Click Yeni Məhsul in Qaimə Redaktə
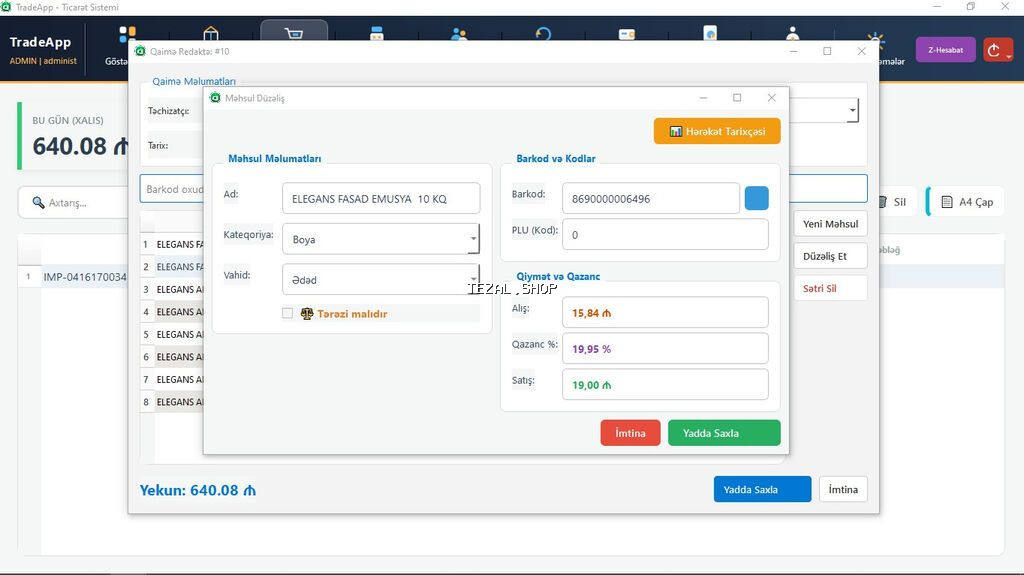1024x575 pixels. [830, 224]
